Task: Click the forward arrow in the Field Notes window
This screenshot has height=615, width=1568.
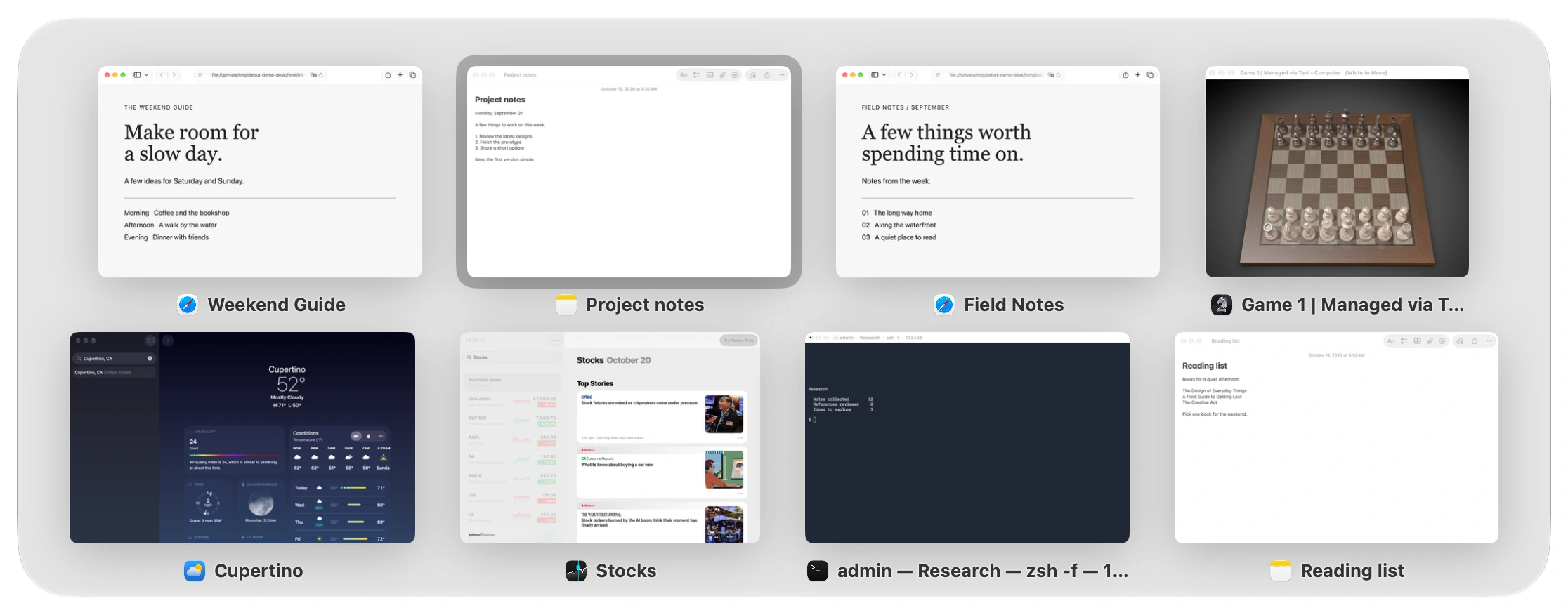Action: pyautogui.click(x=912, y=75)
